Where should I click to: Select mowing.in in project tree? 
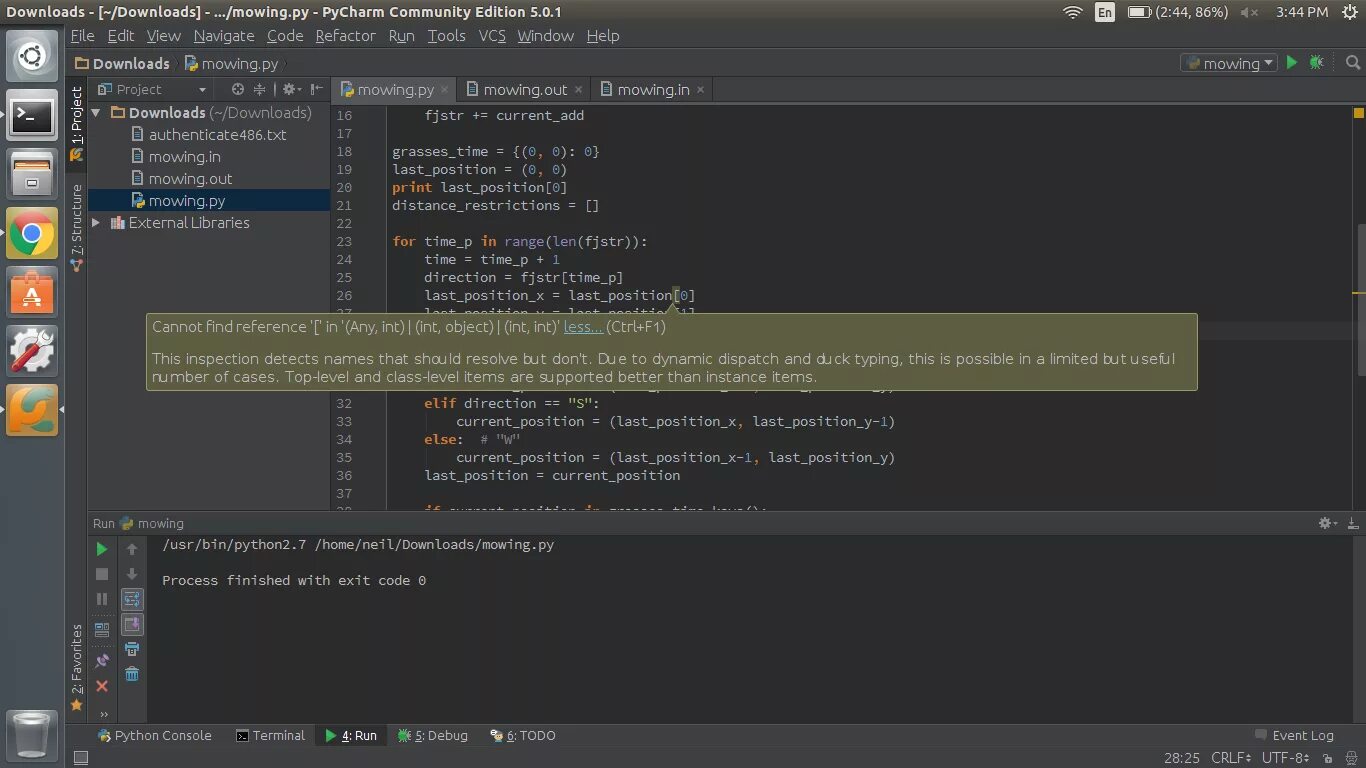pos(185,157)
